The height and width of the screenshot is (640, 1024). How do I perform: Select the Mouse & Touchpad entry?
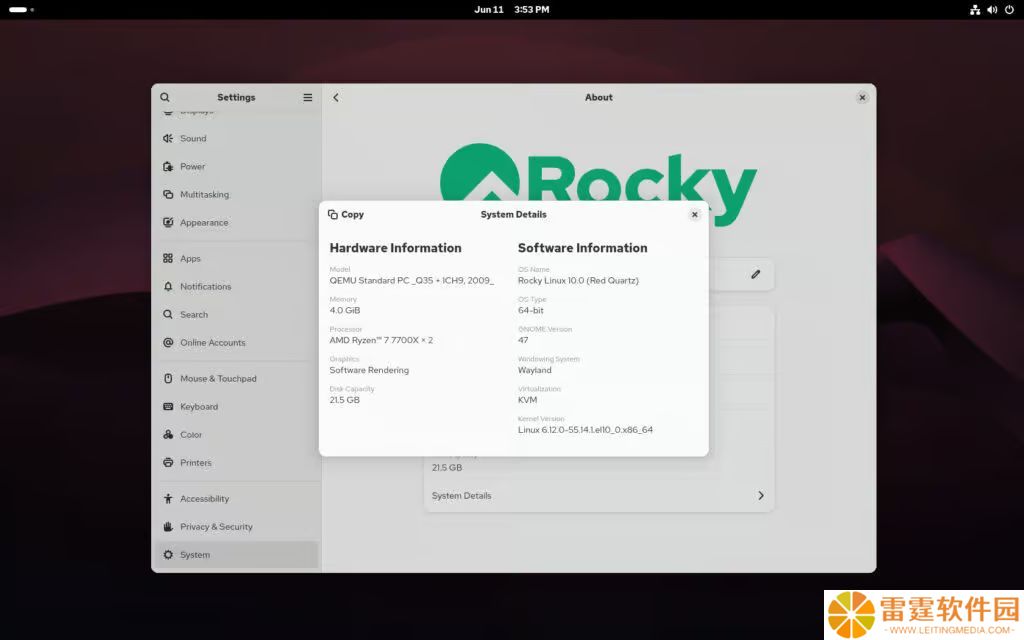(x=238, y=379)
